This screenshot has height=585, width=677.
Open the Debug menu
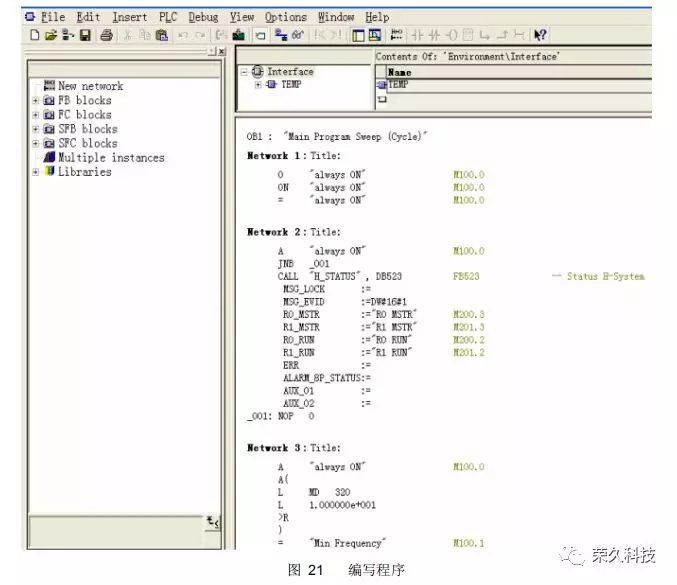tap(203, 17)
